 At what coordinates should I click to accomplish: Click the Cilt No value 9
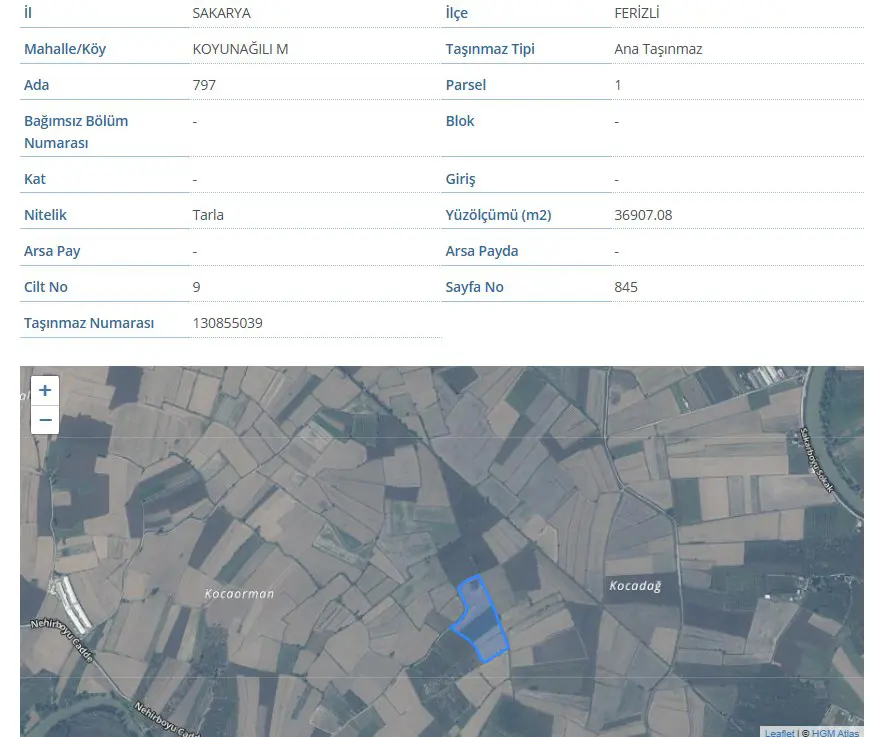[x=196, y=287]
